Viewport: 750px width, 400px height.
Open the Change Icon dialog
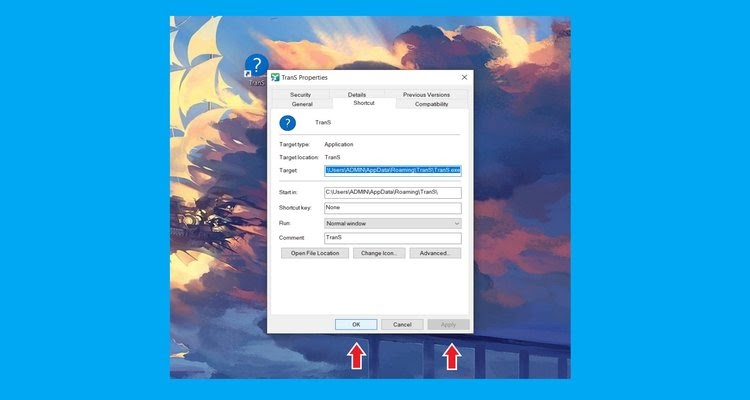click(377, 253)
